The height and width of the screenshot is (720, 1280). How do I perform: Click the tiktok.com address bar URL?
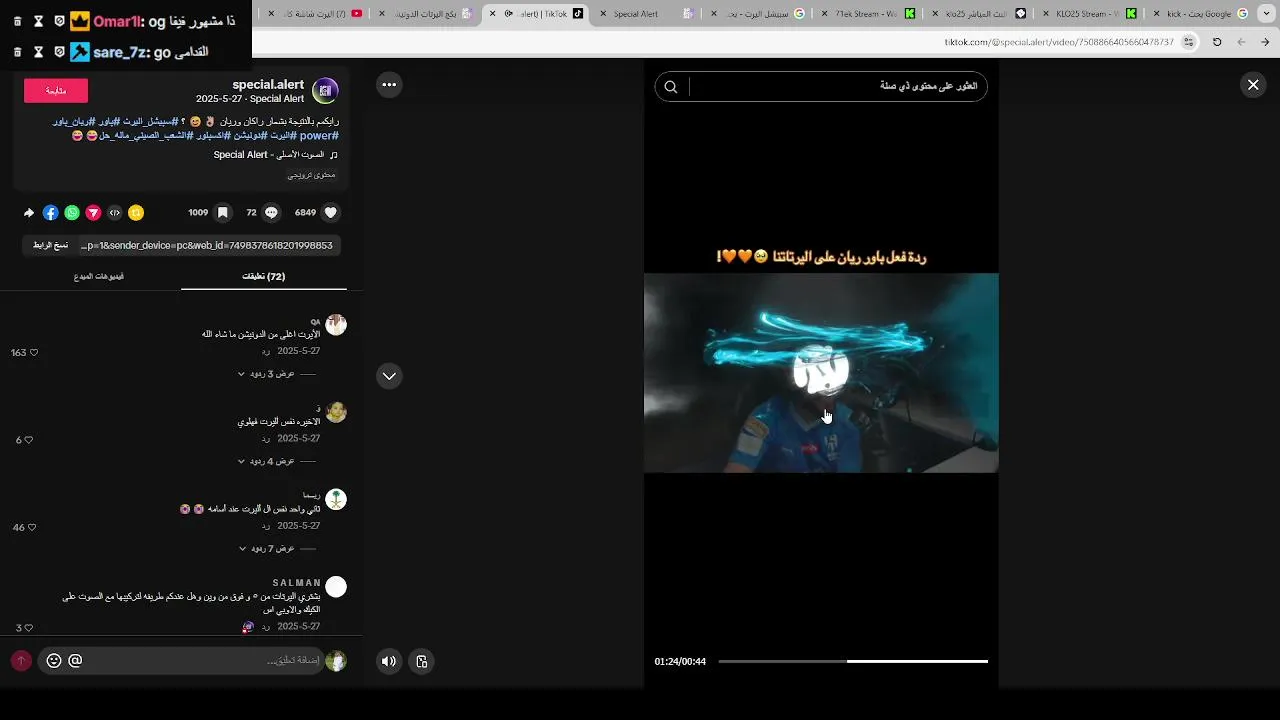(1059, 42)
